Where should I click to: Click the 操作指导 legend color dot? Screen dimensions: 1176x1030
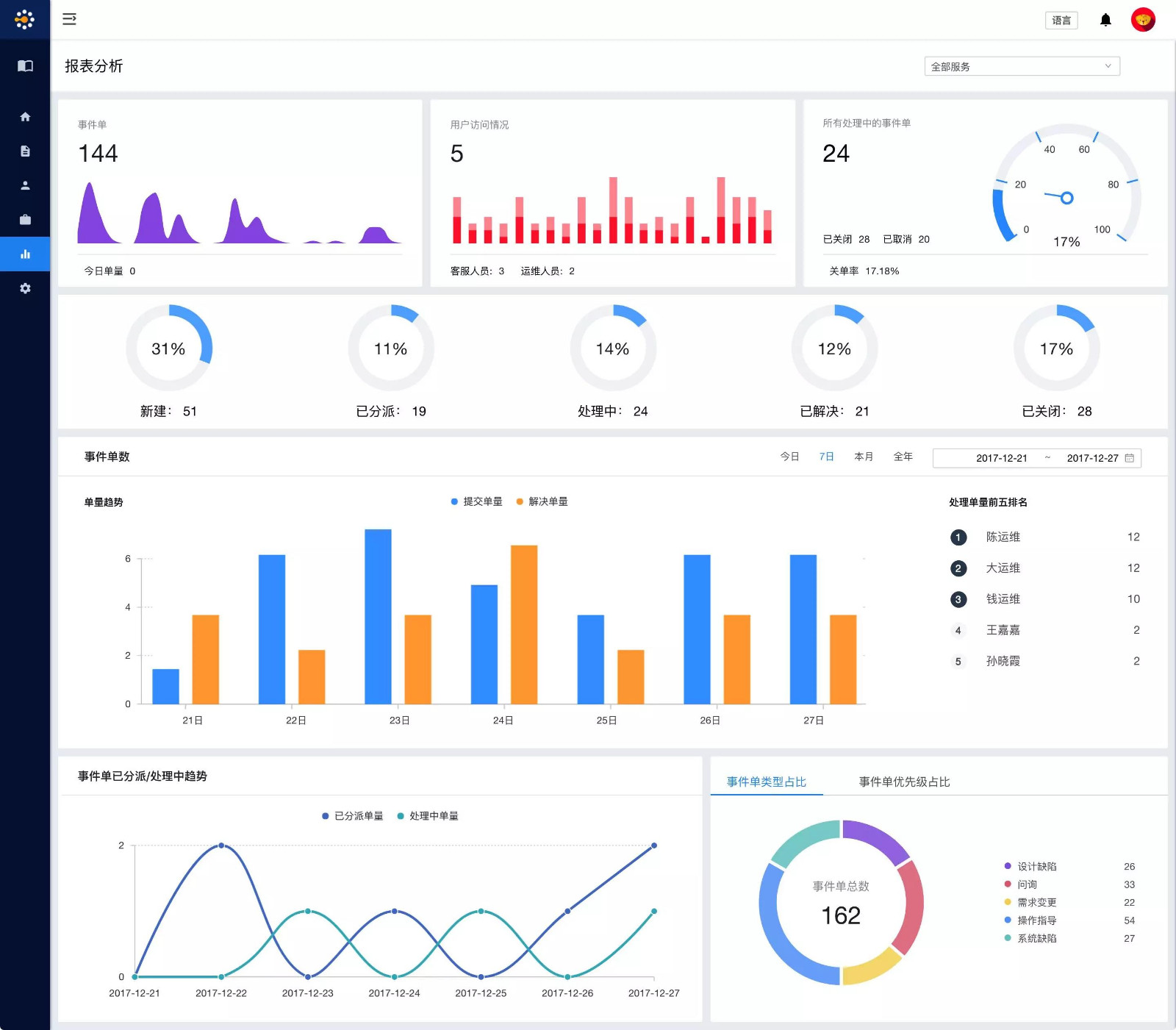1008,920
